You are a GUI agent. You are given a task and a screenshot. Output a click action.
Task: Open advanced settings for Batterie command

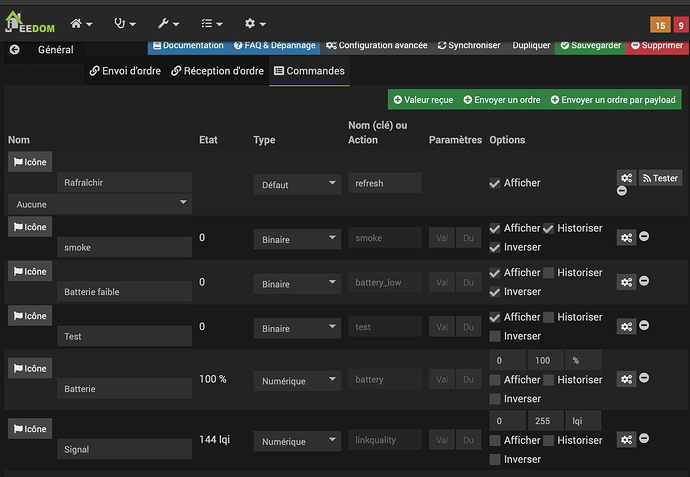626,379
